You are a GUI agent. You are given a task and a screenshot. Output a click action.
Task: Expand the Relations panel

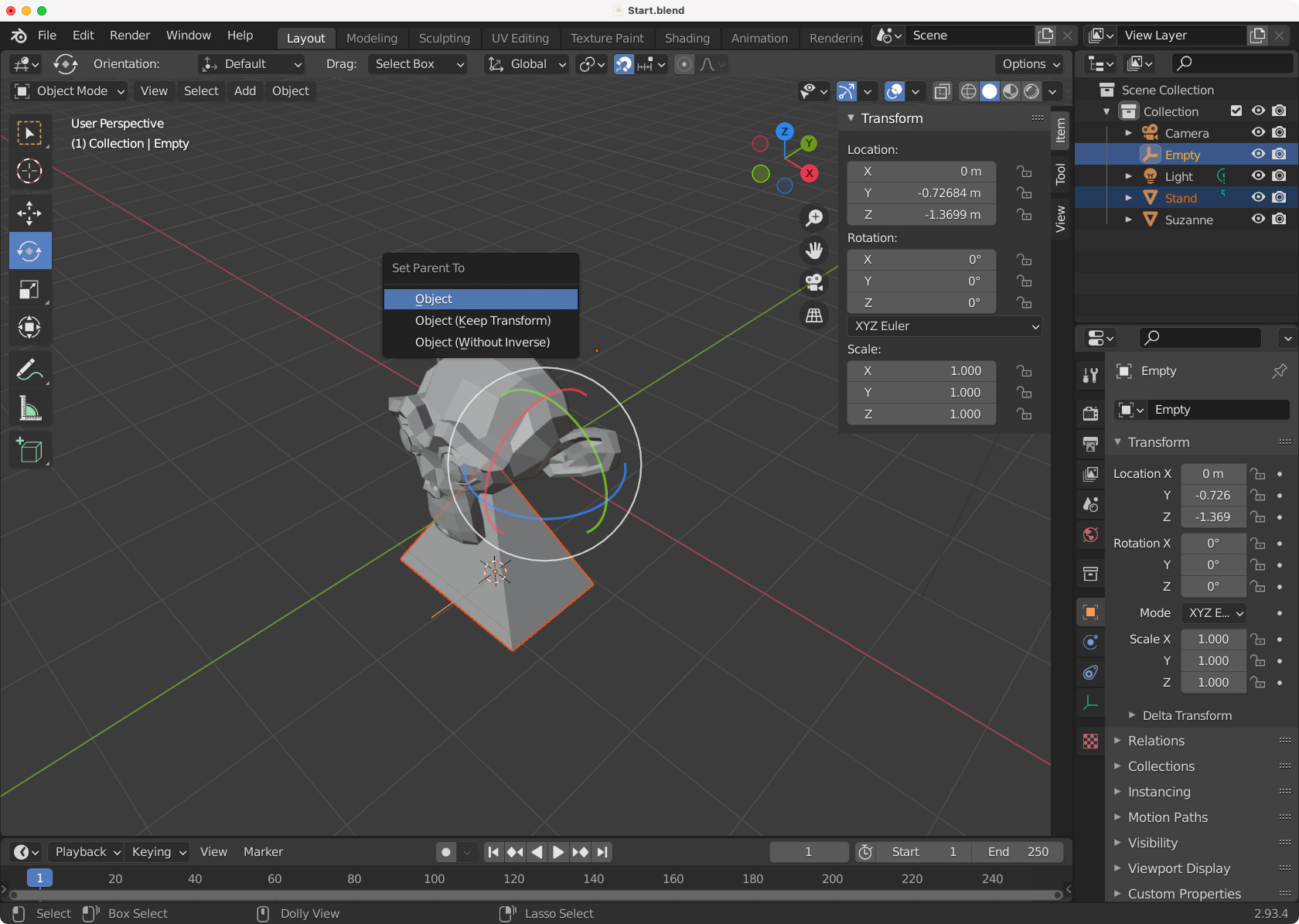(x=1156, y=741)
